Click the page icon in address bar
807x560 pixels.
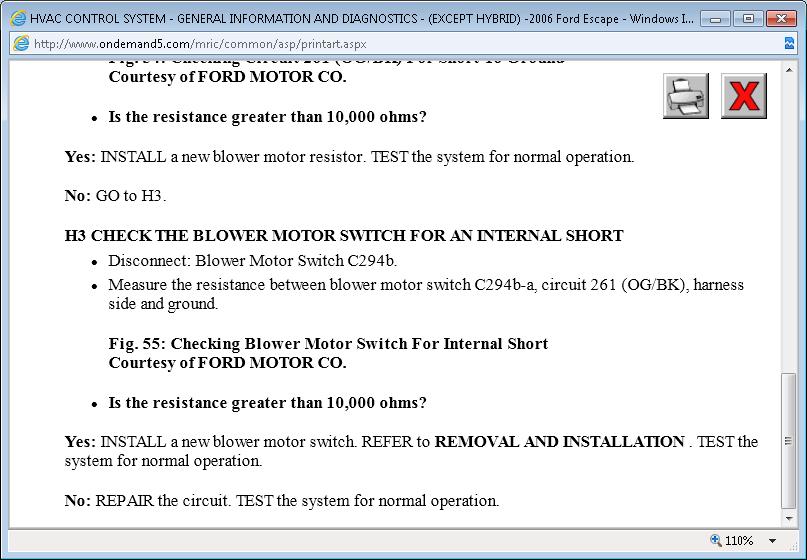(x=21, y=43)
